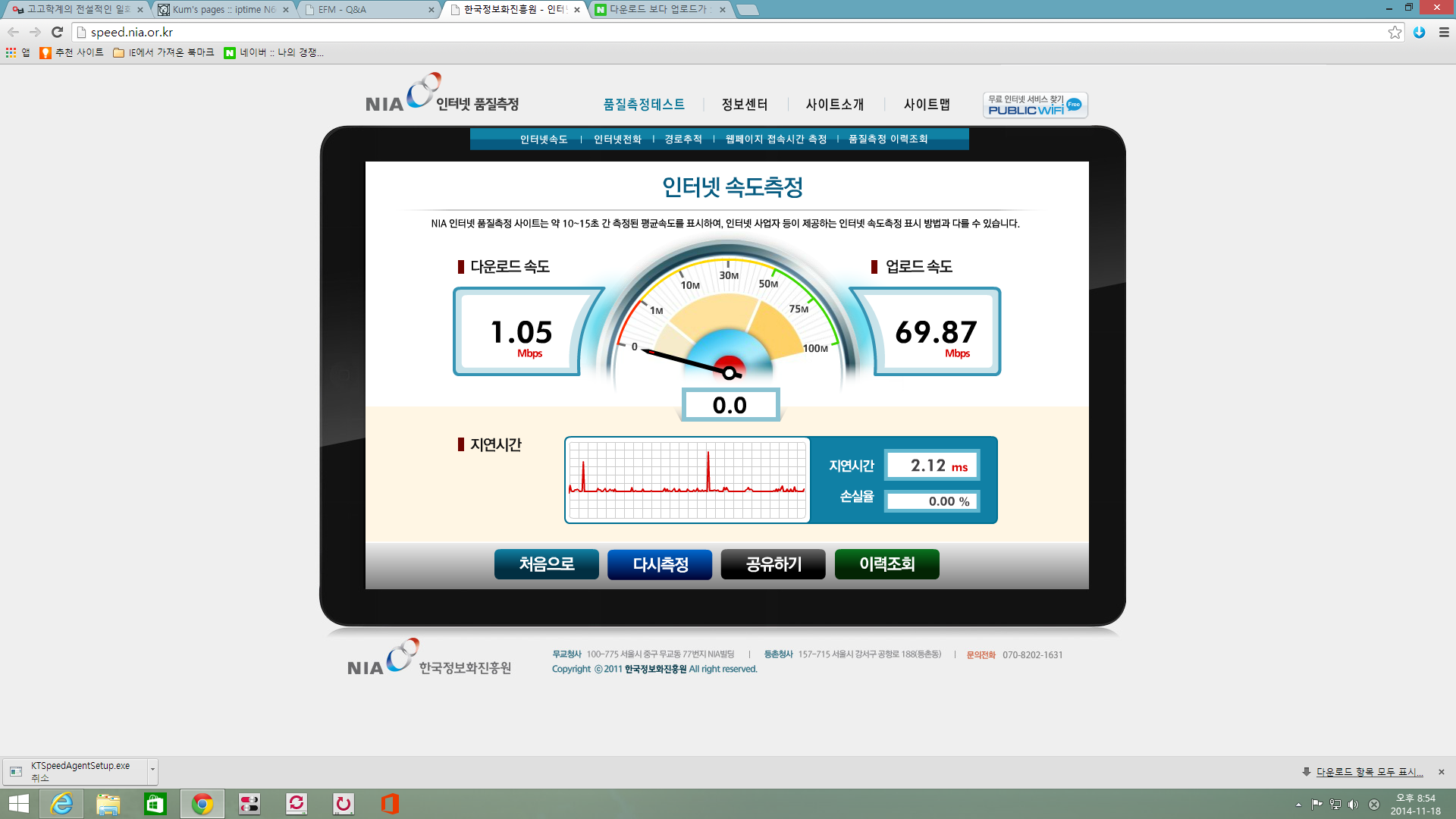Open network icon in system tray
This screenshot has width=1456, height=819.
[1335, 805]
